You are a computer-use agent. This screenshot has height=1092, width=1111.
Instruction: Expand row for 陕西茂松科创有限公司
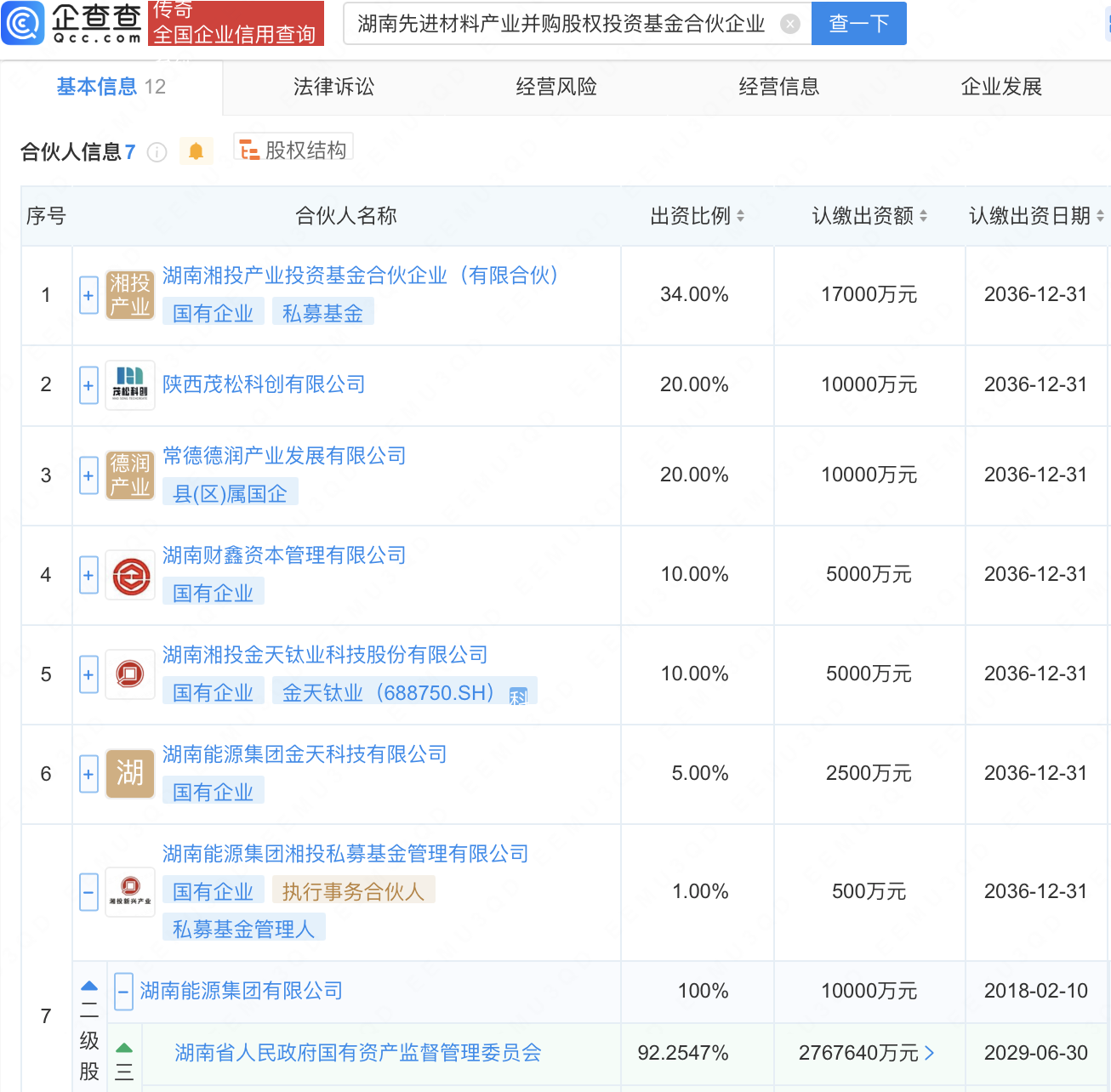click(88, 385)
